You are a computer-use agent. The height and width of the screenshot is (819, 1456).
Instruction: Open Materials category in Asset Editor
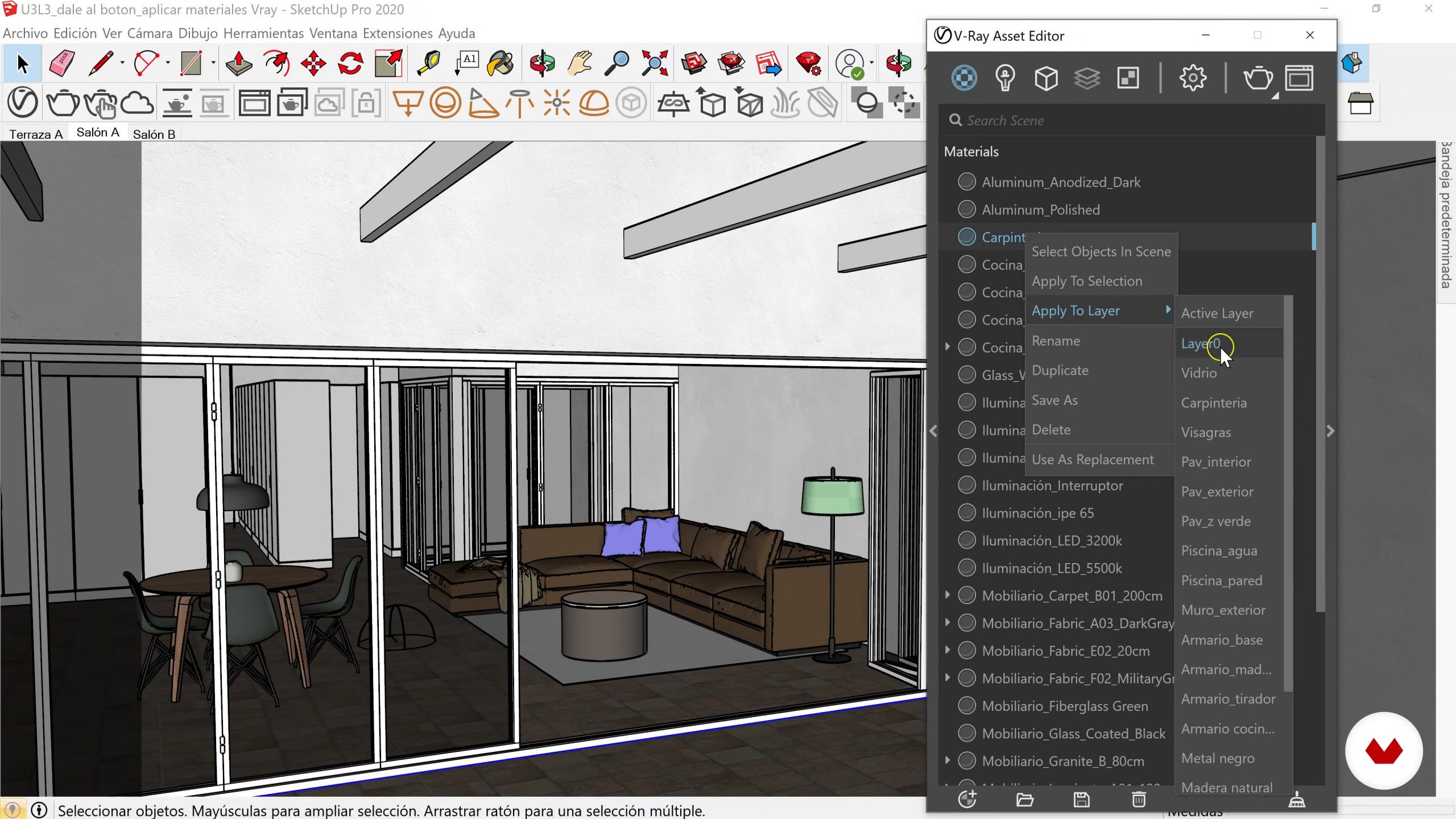(964, 78)
